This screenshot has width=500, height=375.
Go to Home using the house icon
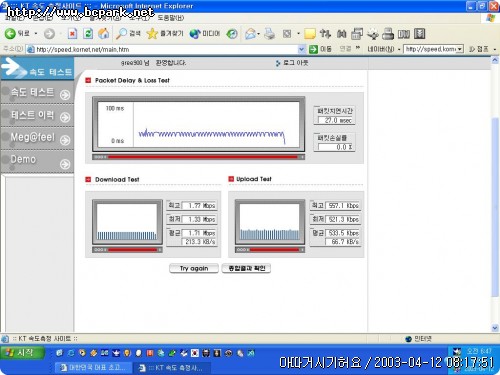pyautogui.click(x=104, y=33)
